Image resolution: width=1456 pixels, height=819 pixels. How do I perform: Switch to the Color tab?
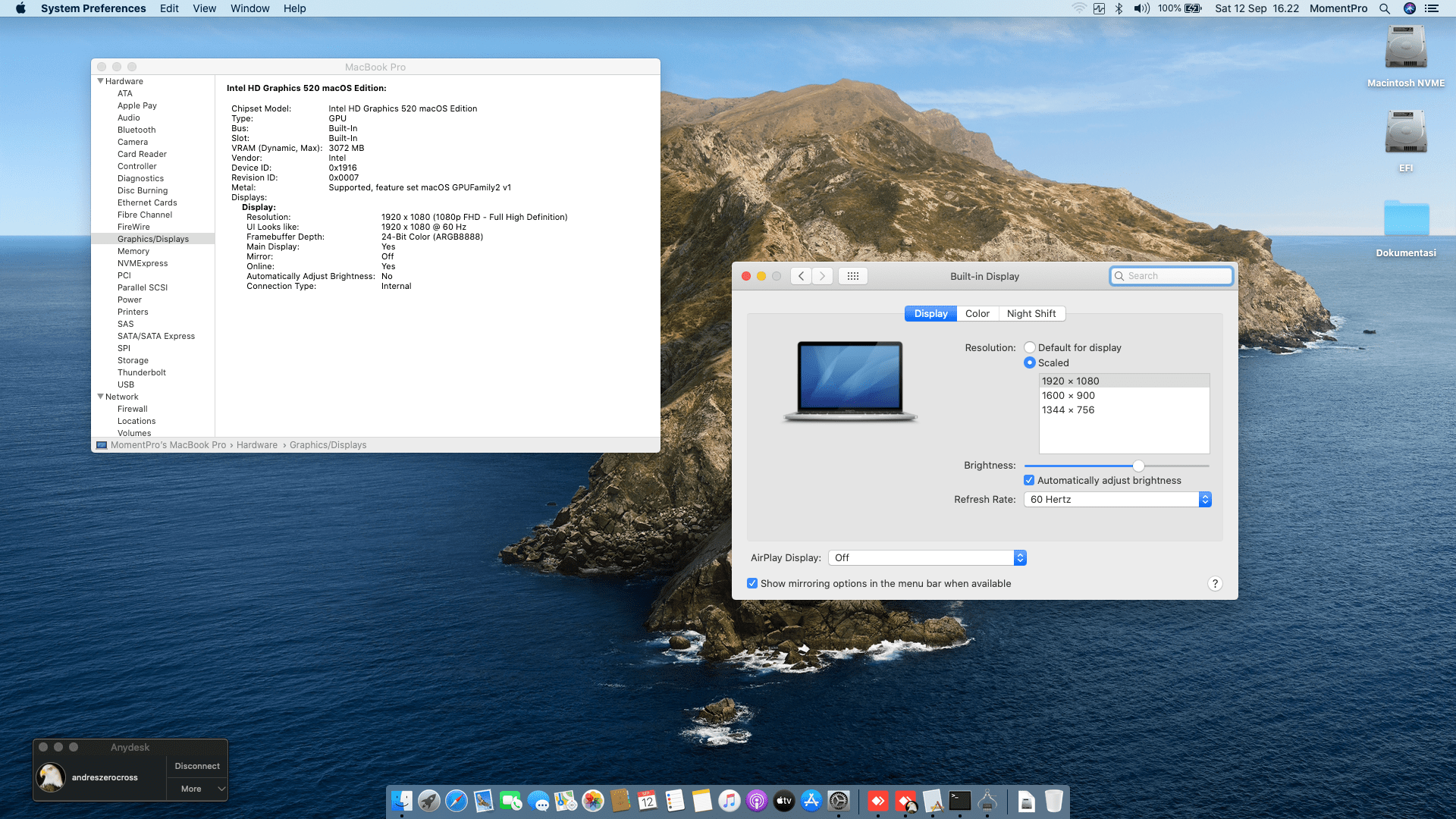pyautogui.click(x=977, y=313)
